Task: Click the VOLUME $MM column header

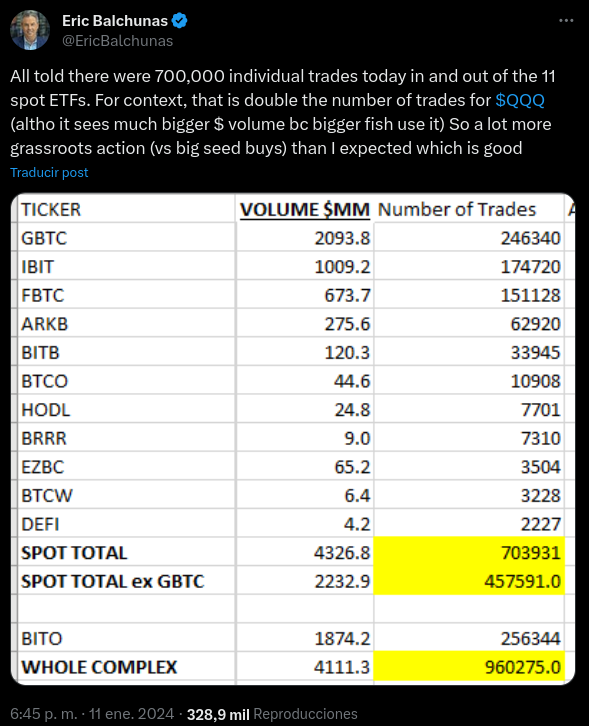Action: point(305,210)
